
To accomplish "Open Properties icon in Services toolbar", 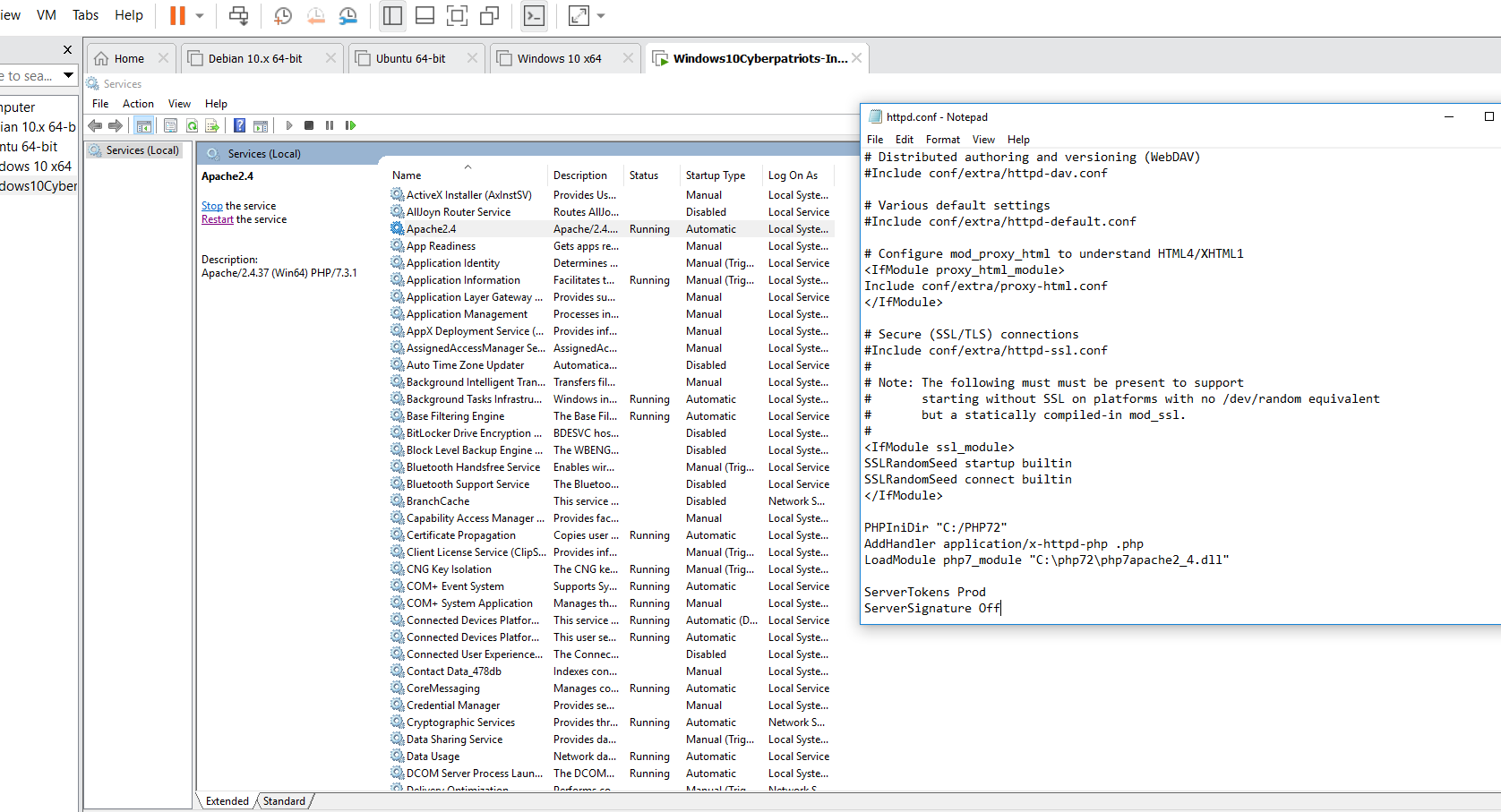I will coord(170,125).
